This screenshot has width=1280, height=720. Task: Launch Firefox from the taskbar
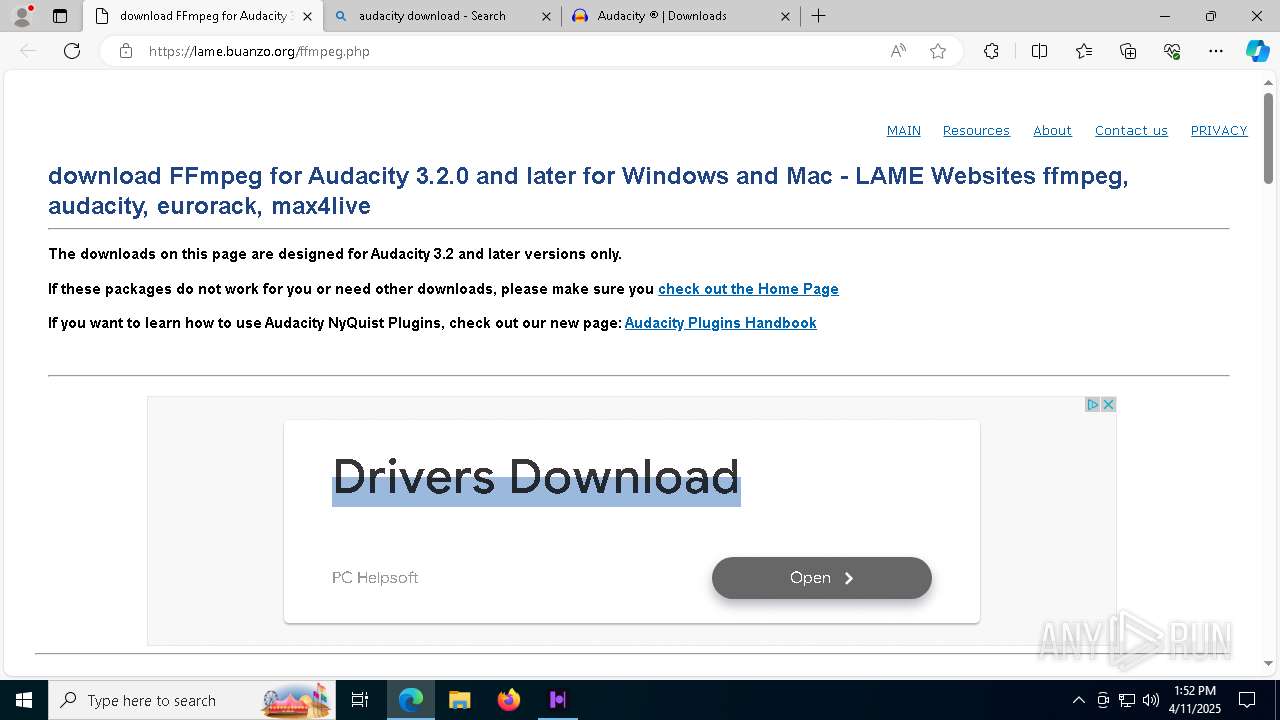point(508,700)
